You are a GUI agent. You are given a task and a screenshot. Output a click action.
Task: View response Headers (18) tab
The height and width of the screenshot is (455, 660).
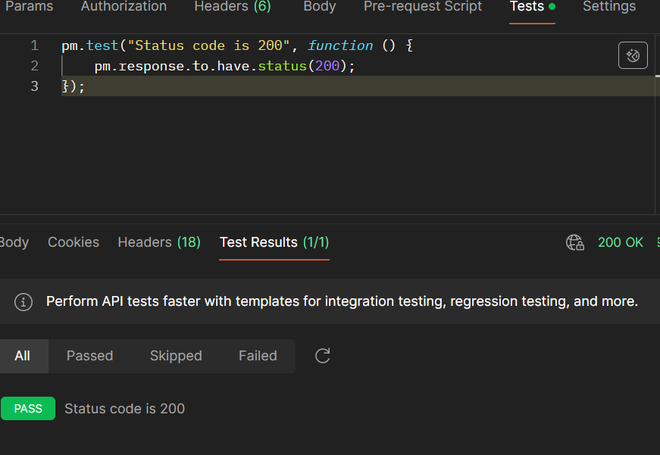point(159,242)
